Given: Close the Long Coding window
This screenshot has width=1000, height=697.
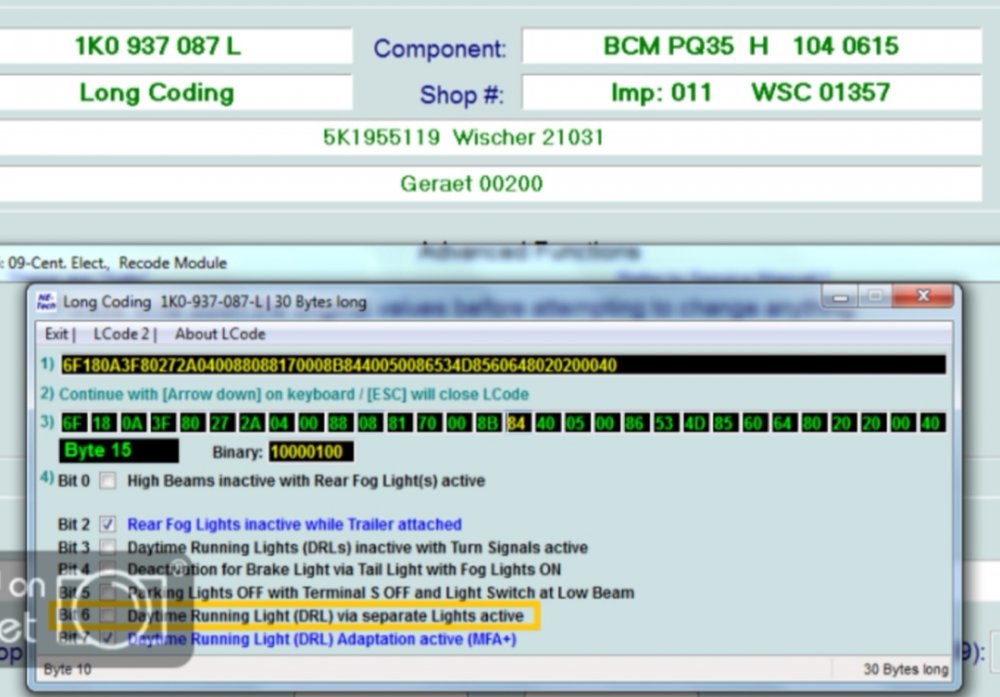Looking at the screenshot, I should (x=922, y=296).
